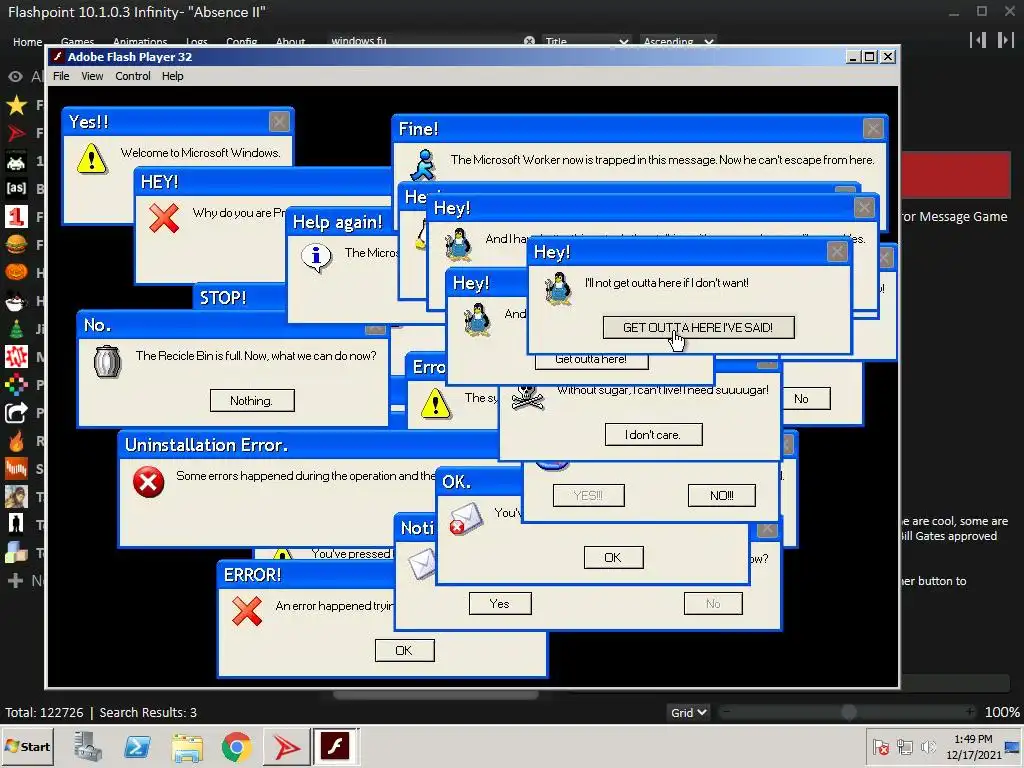
Task: Click OK in the OK. dialog
Action: [613, 557]
